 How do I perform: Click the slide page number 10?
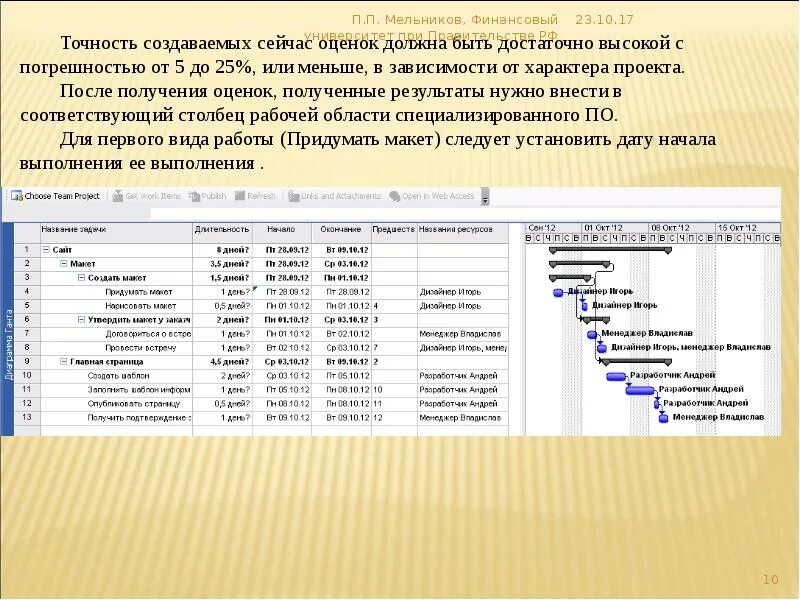[770, 580]
